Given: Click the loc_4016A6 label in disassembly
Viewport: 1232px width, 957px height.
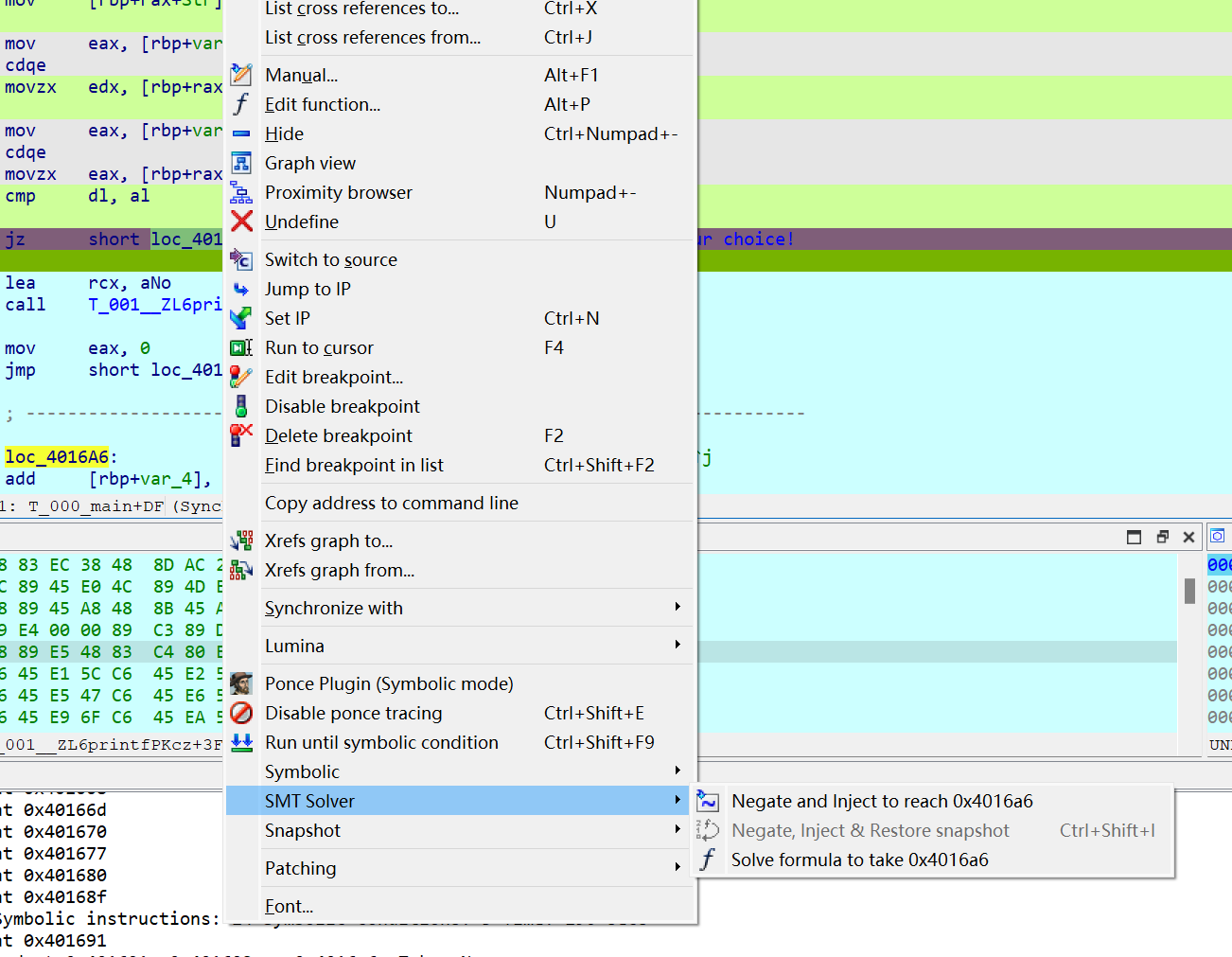Looking at the screenshot, I should (57, 457).
